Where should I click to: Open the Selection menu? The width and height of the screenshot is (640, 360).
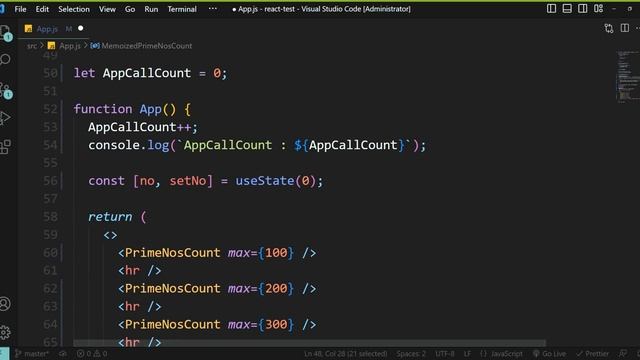pyautogui.click(x=74, y=9)
